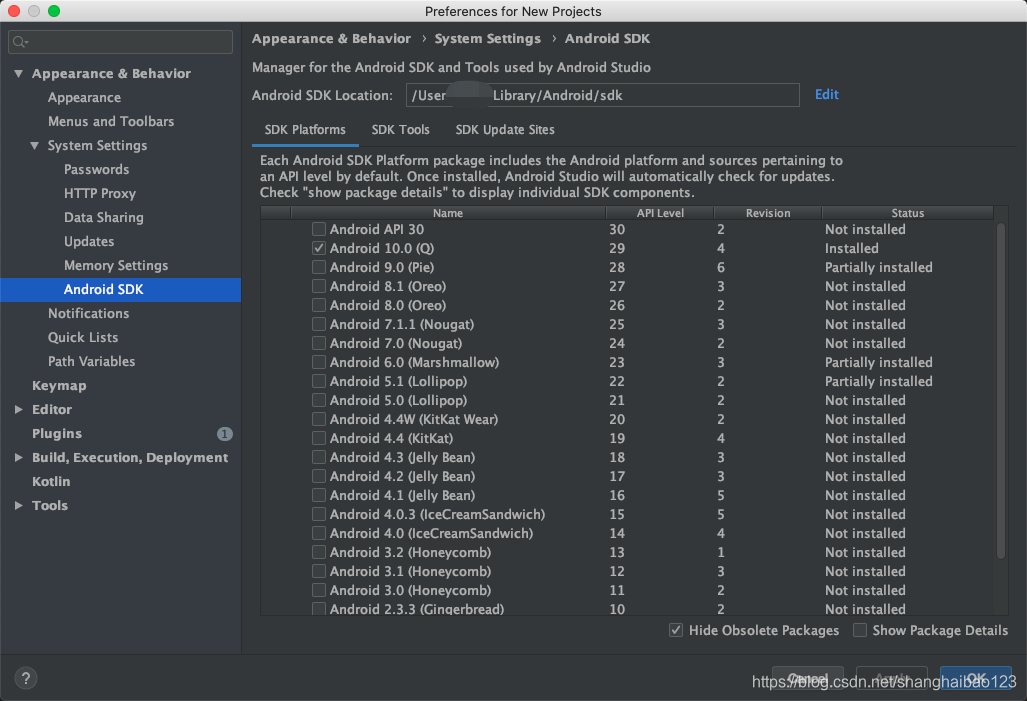Click the Status column header
The image size is (1027, 701).
point(908,213)
